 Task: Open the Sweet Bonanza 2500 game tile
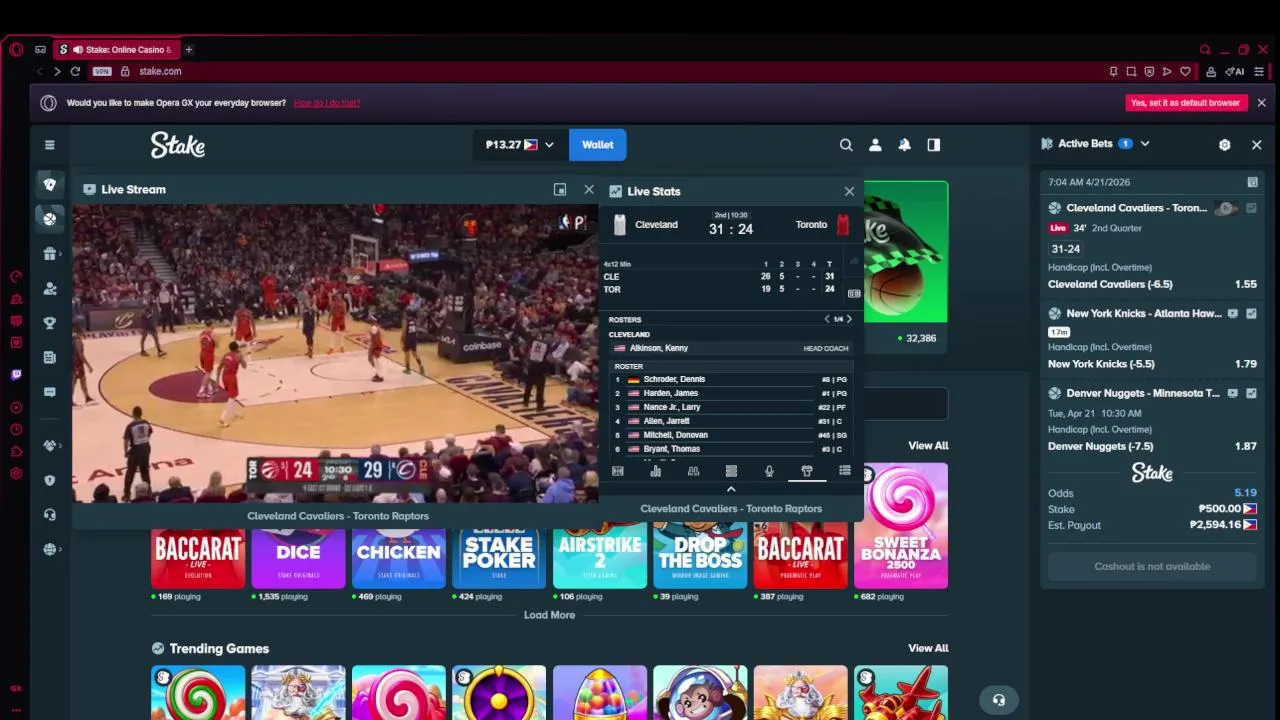click(x=901, y=526)
